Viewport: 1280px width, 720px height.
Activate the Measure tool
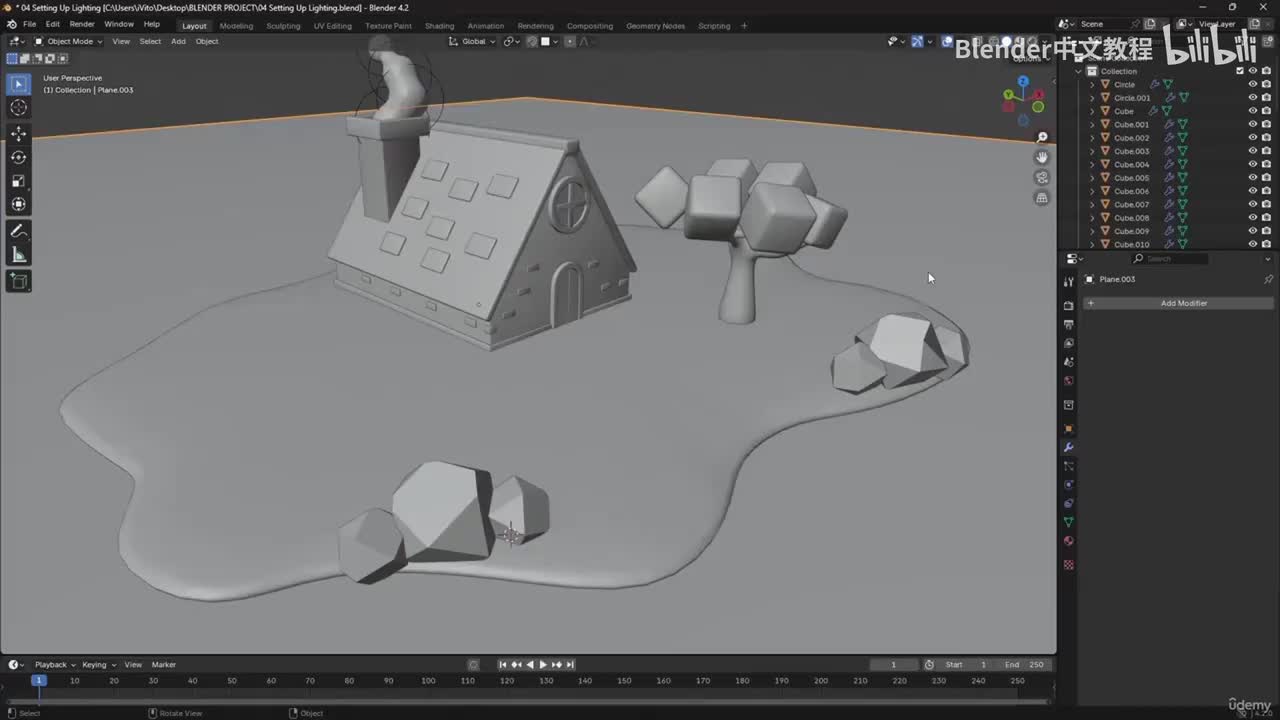(x=18, y=255)
